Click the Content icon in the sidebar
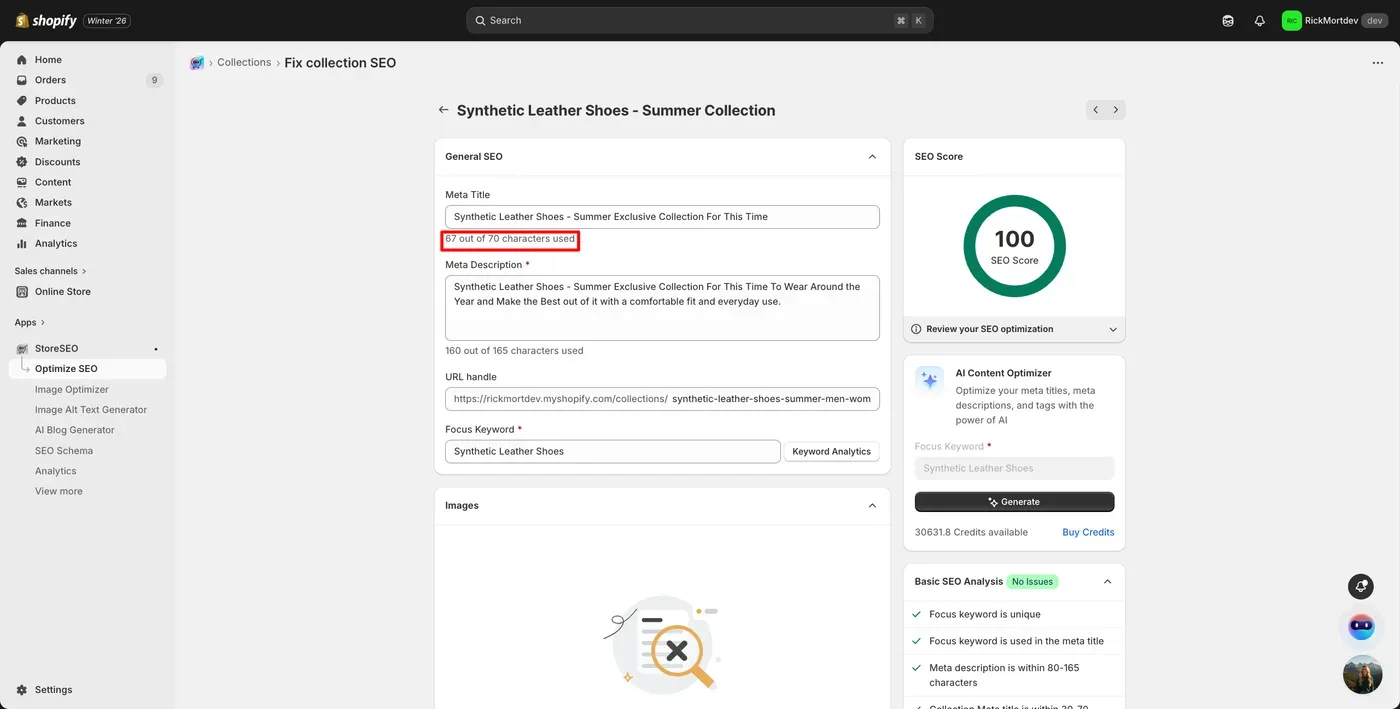The width and height of the screenshot is (1400, 709). (x=22, y=182)
